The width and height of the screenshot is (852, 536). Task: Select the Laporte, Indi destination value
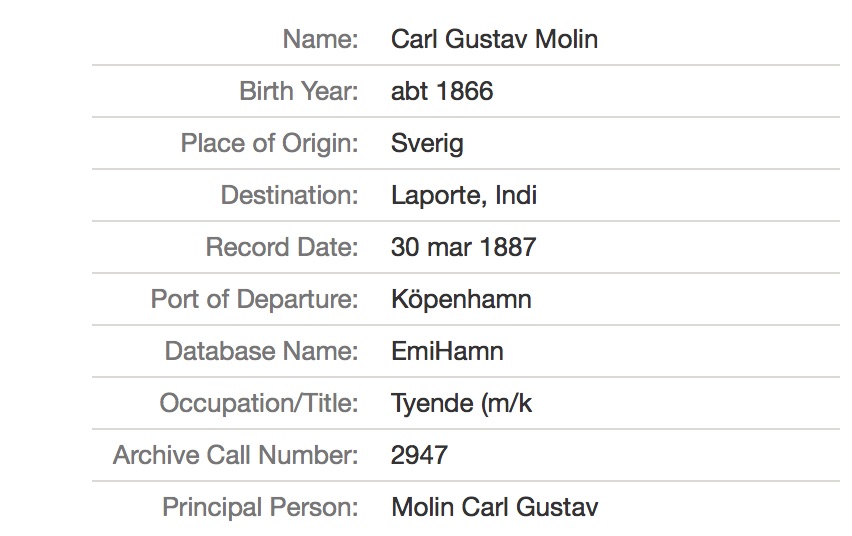464,195
